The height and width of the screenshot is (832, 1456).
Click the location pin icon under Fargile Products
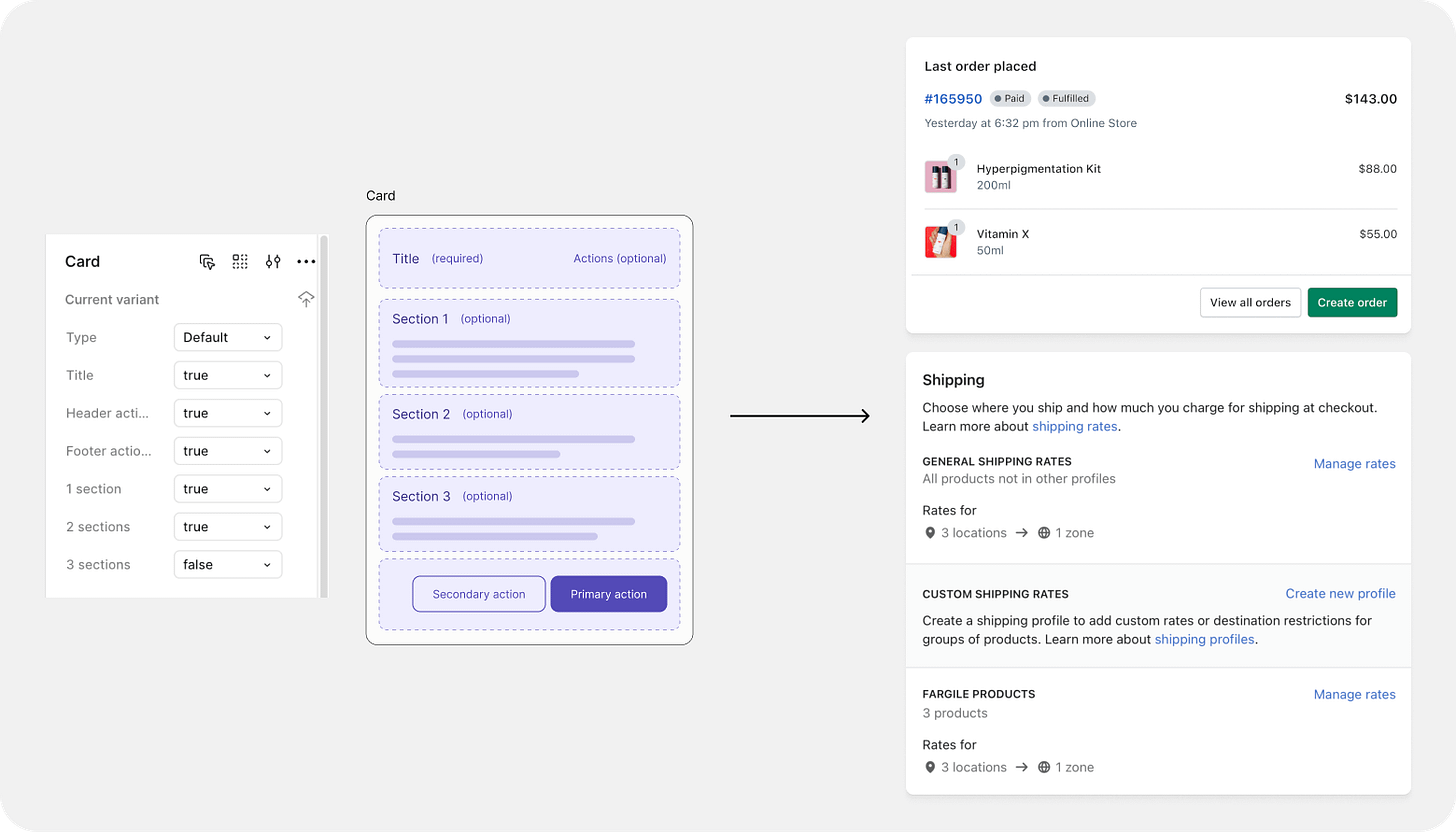930,767
